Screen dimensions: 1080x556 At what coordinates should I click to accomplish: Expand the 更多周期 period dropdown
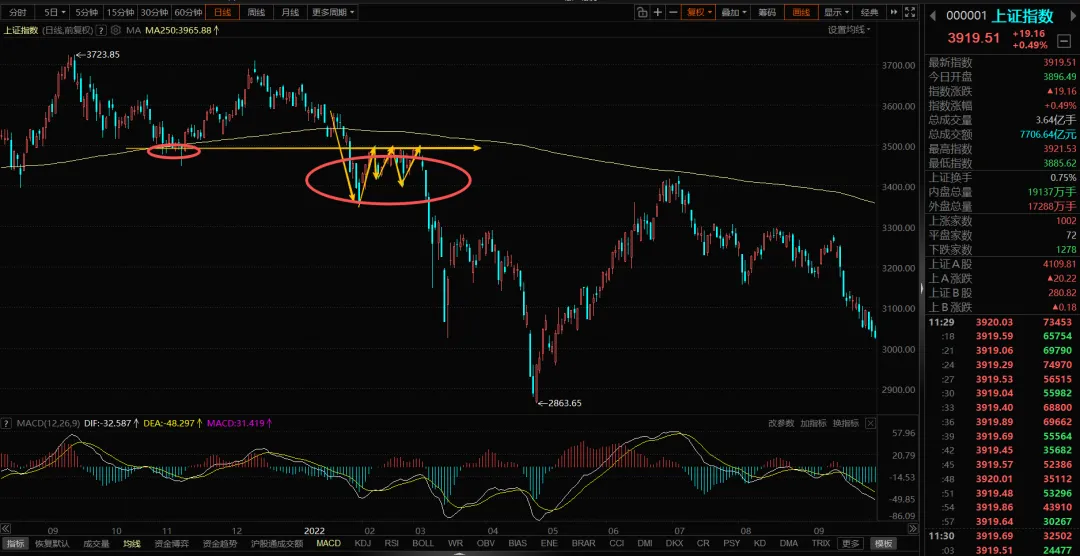pyautogui.click(x=333, y=12)
